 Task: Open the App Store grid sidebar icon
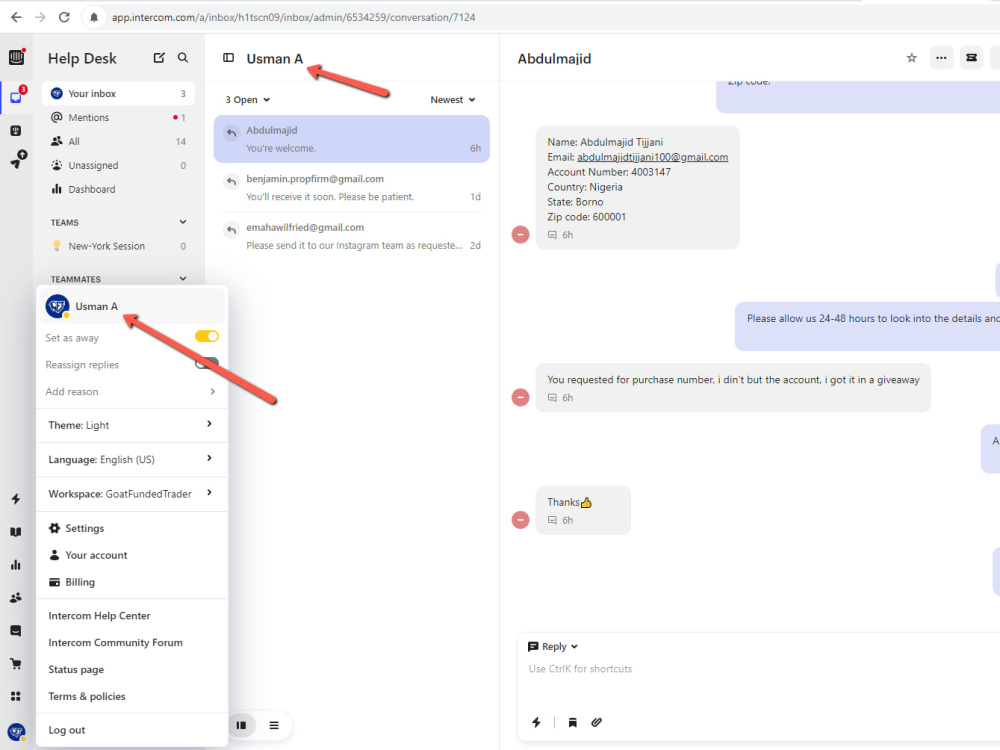16,696
